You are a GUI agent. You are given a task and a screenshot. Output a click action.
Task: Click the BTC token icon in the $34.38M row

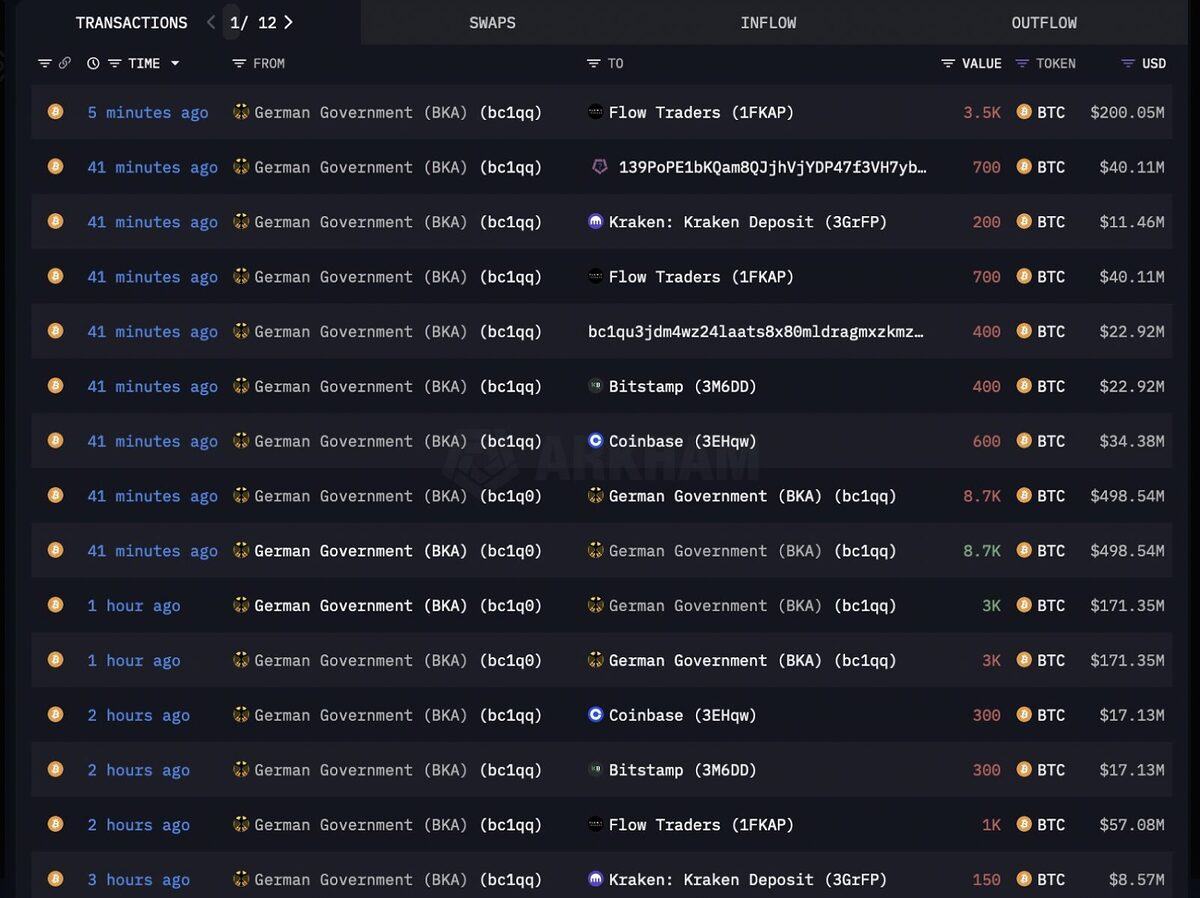coord(1024,441)
